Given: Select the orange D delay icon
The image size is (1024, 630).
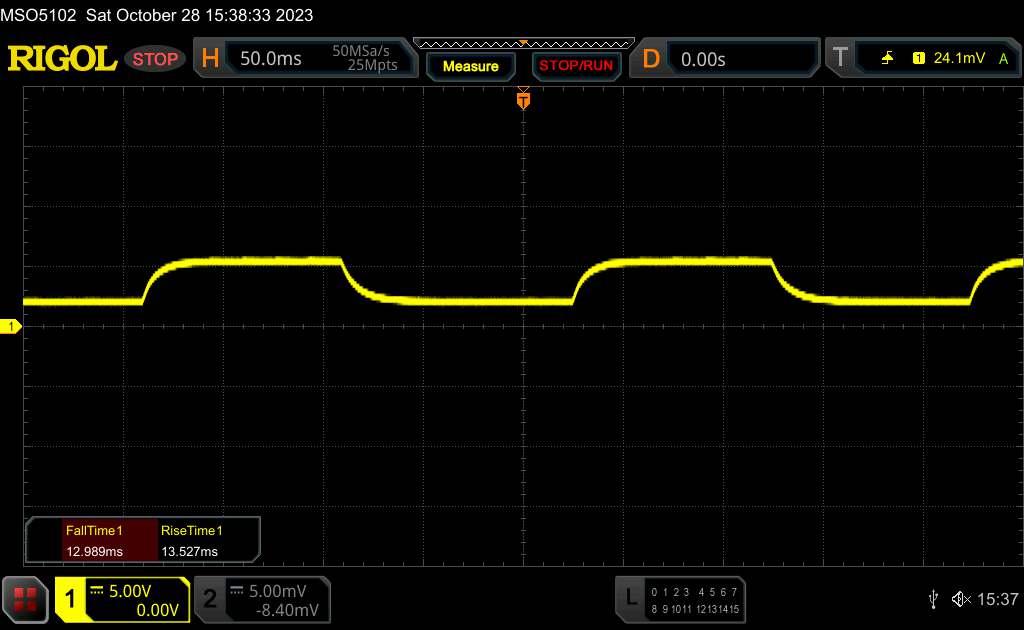Looking at the screenshot, I should pyautogui.click(x=651, y=59).
